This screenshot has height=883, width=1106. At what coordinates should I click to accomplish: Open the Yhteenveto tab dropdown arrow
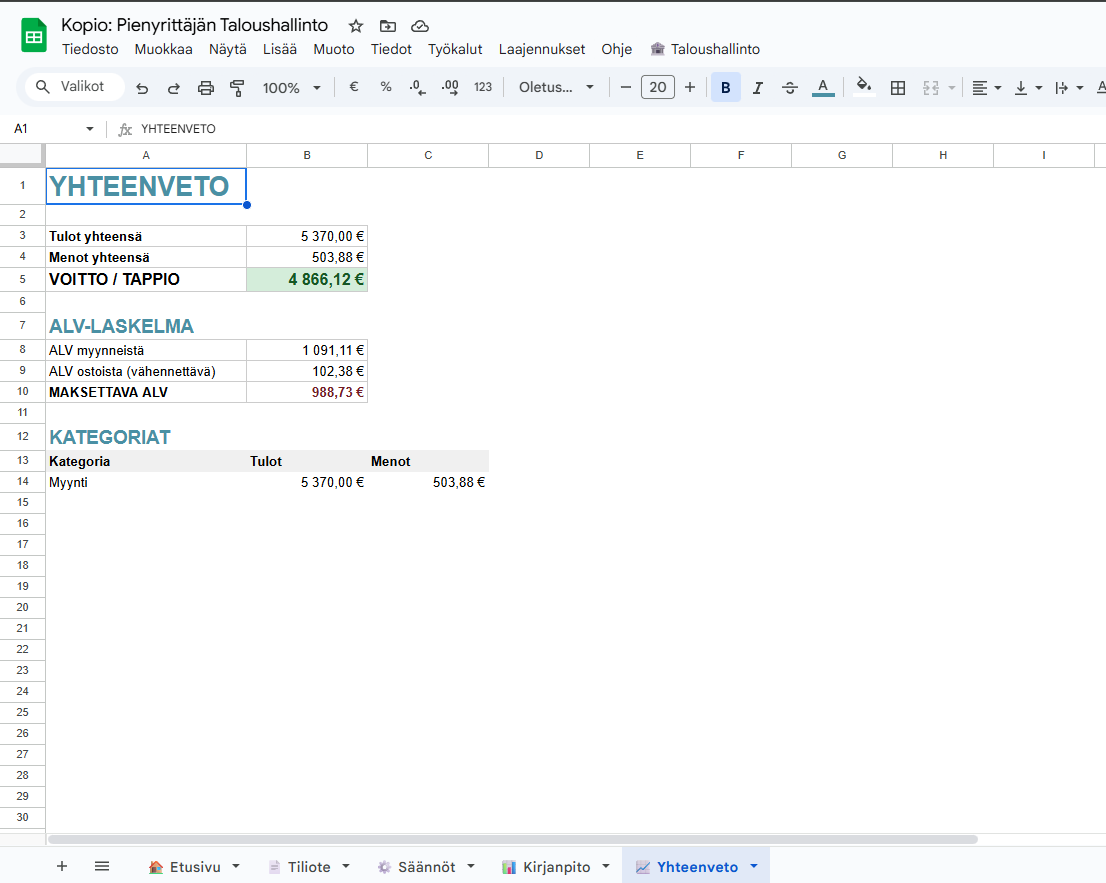[753, 866]
